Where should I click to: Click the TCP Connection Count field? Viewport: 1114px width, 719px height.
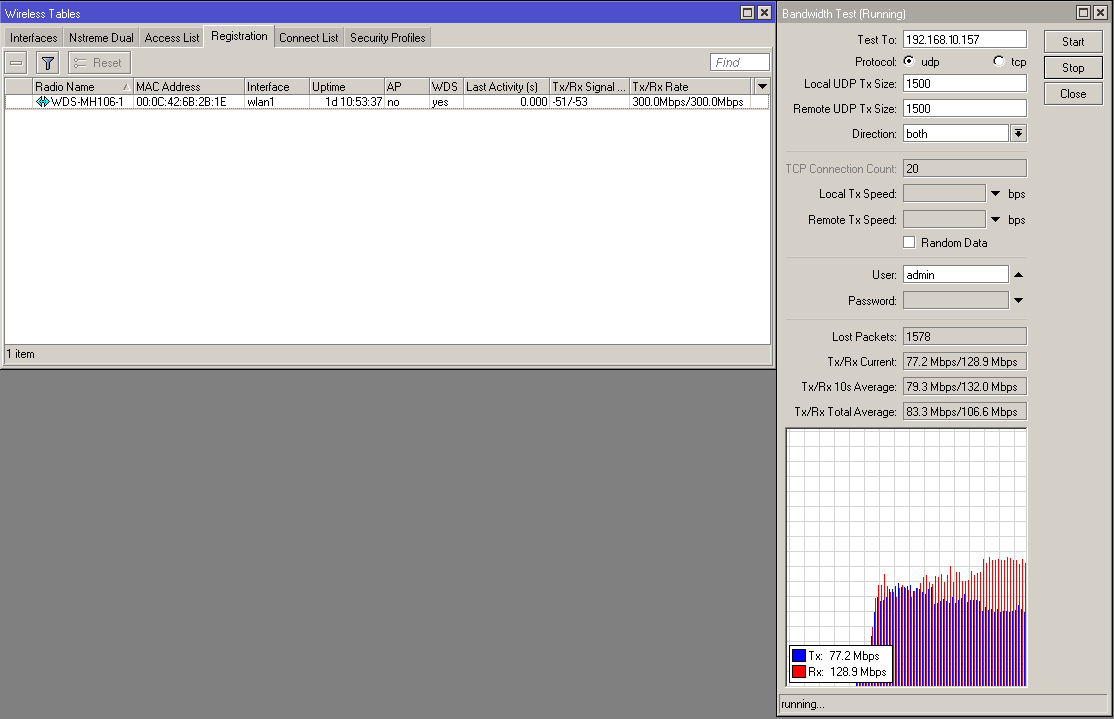tap(965, 168)
